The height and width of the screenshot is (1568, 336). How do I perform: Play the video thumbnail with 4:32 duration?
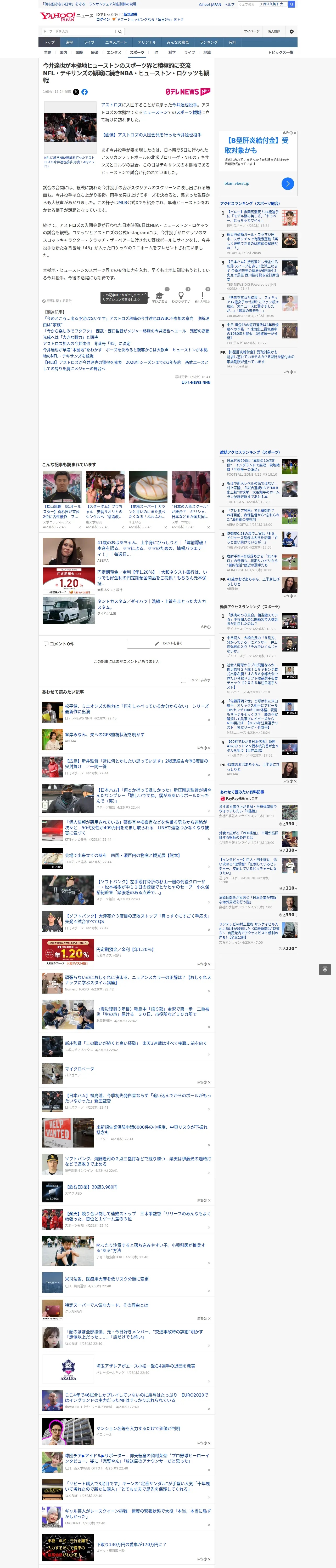(x=290, y=621)
